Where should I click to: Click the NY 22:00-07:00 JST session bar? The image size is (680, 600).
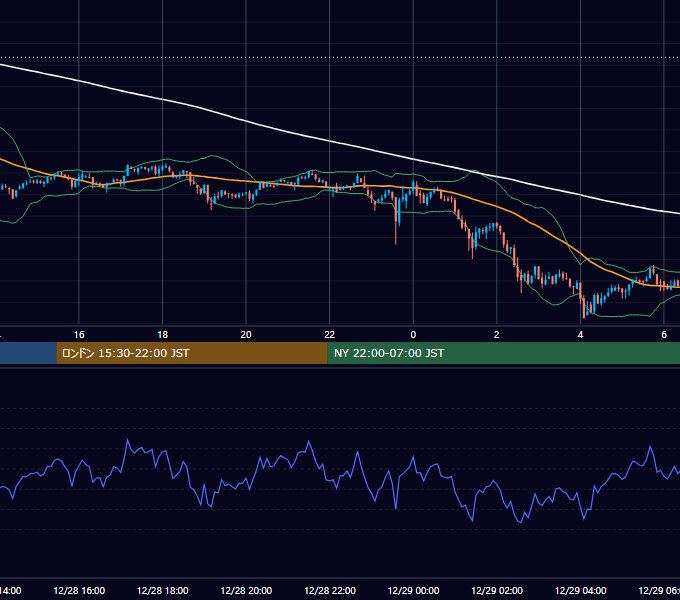point(503,353)
